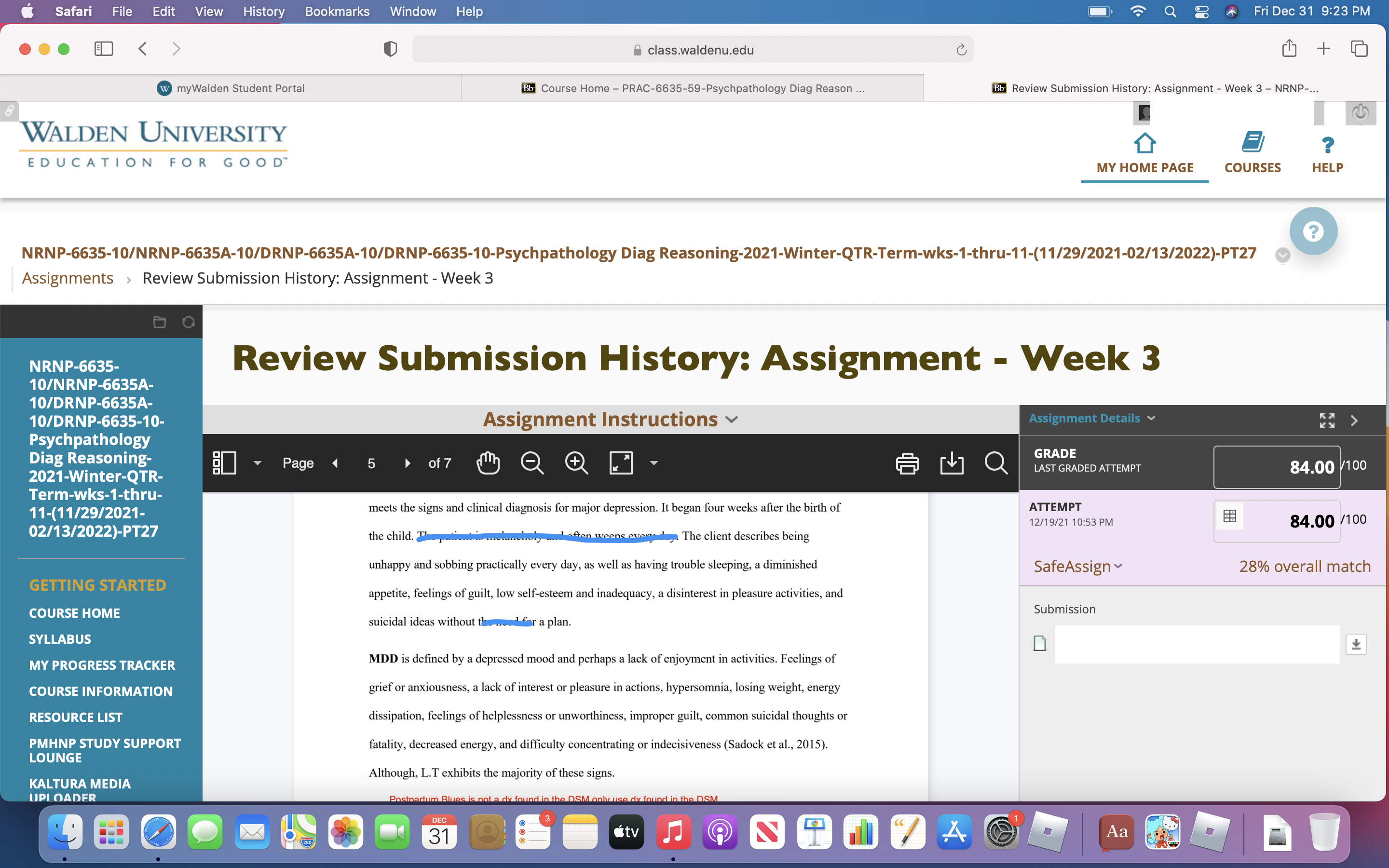
Task: Click the course menu folder icon
Action: [x=160, y=322]
